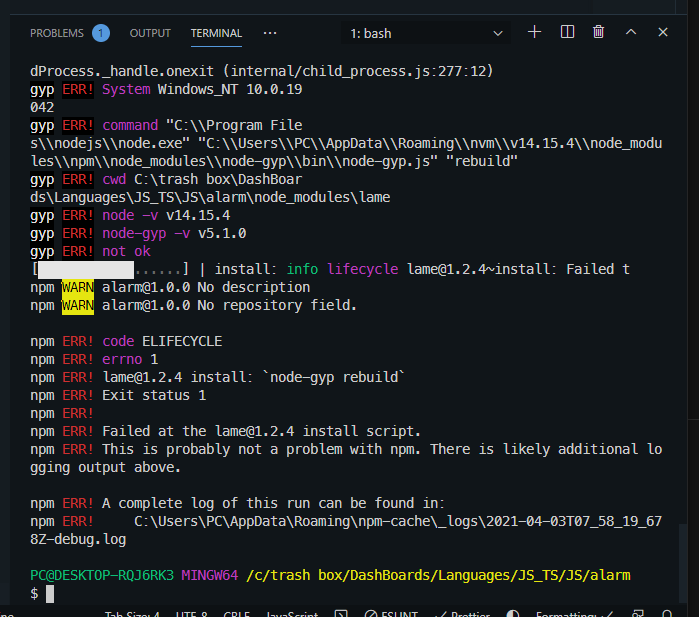Select the TERMINAL tab
Screen dimensions: 699x617
[x=216, y=33]
